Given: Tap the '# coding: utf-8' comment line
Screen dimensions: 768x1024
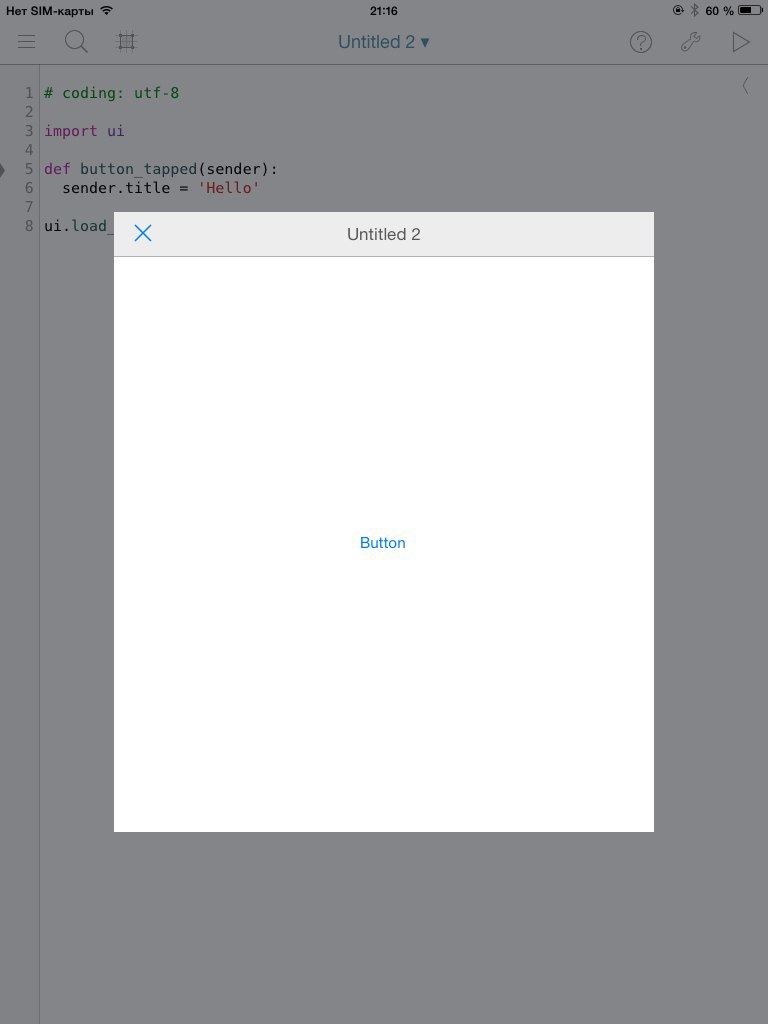Looking at the screenshot, I should (x=112, y=93).
